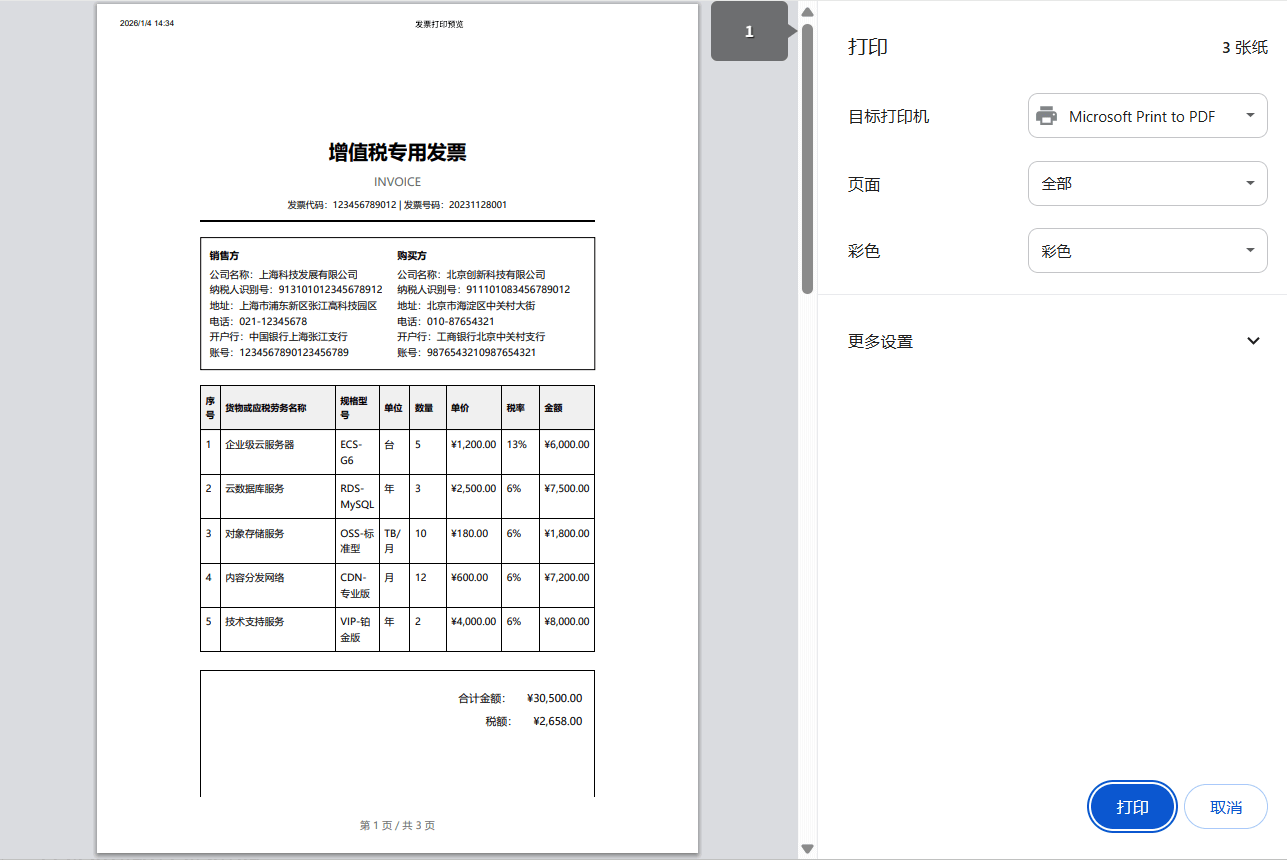Click seller phone 021-12345678

(273, 321)
